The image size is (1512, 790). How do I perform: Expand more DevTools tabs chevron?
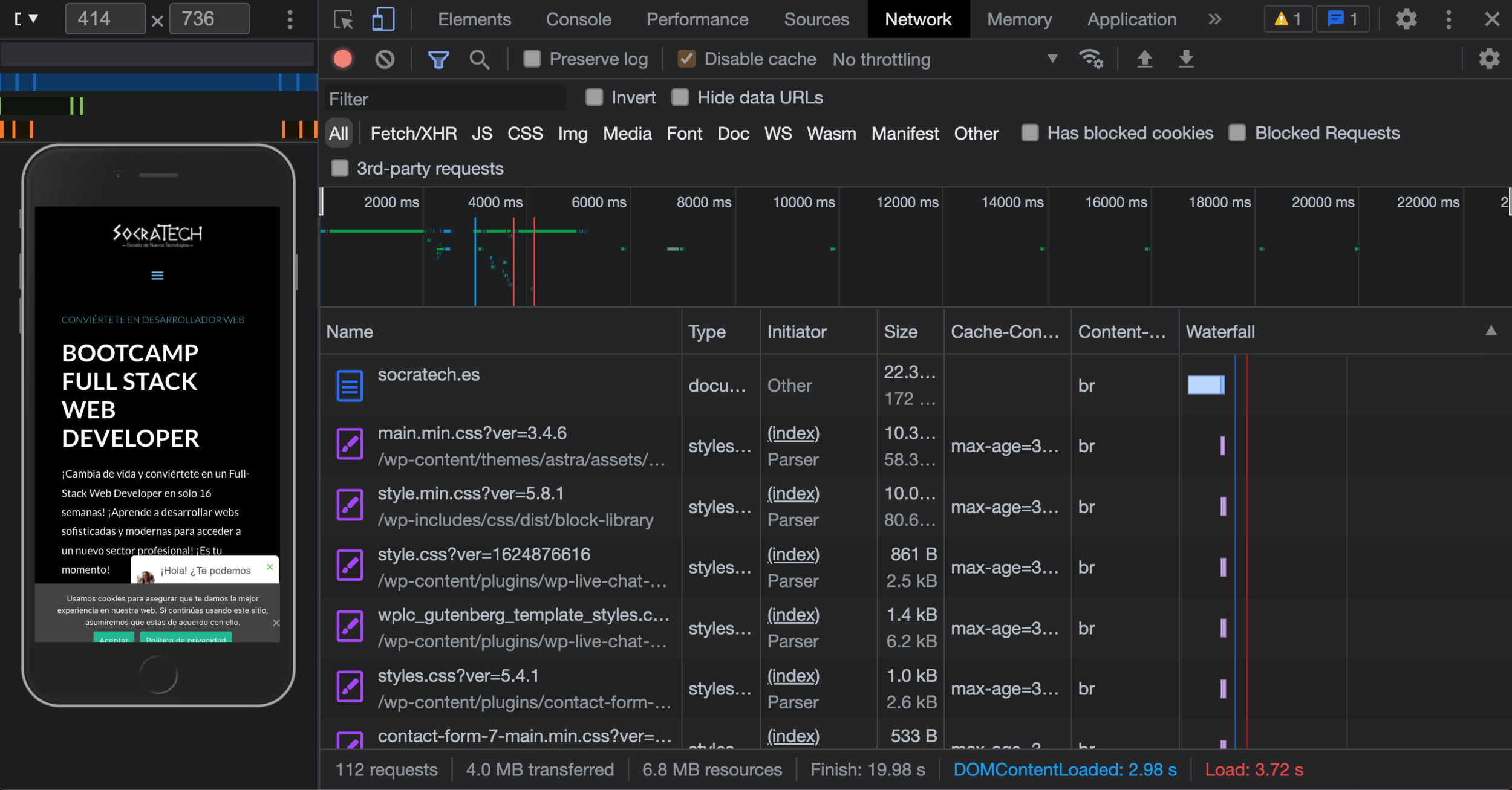point(1215,19)
